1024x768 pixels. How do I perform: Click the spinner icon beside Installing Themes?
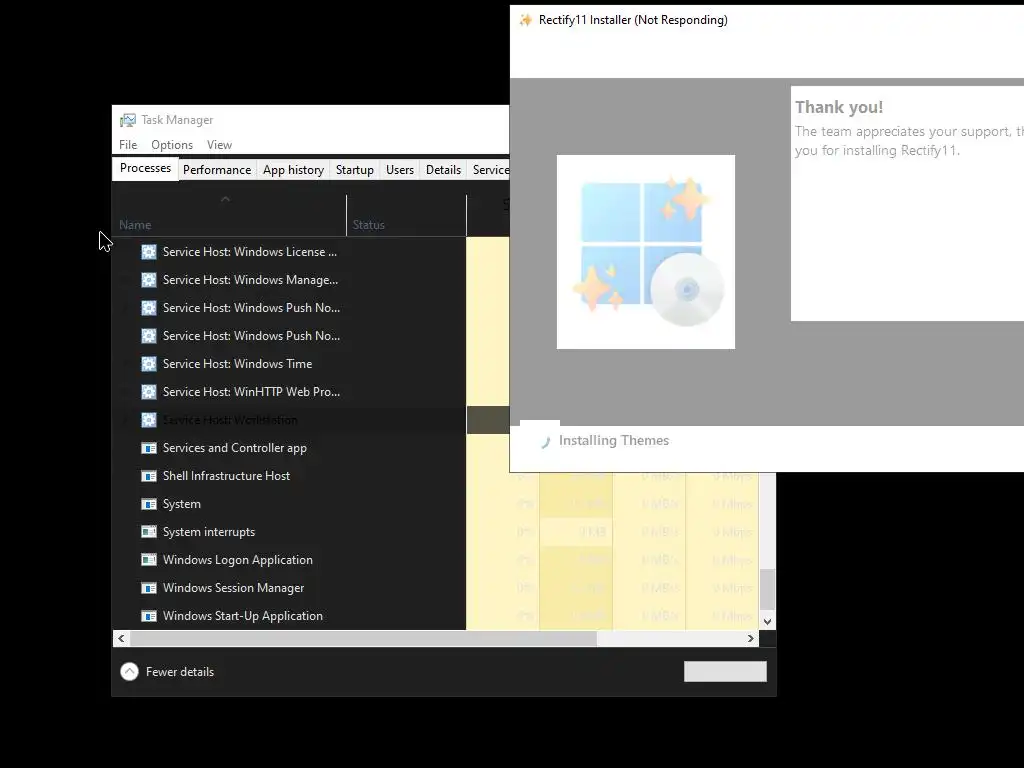545,442
